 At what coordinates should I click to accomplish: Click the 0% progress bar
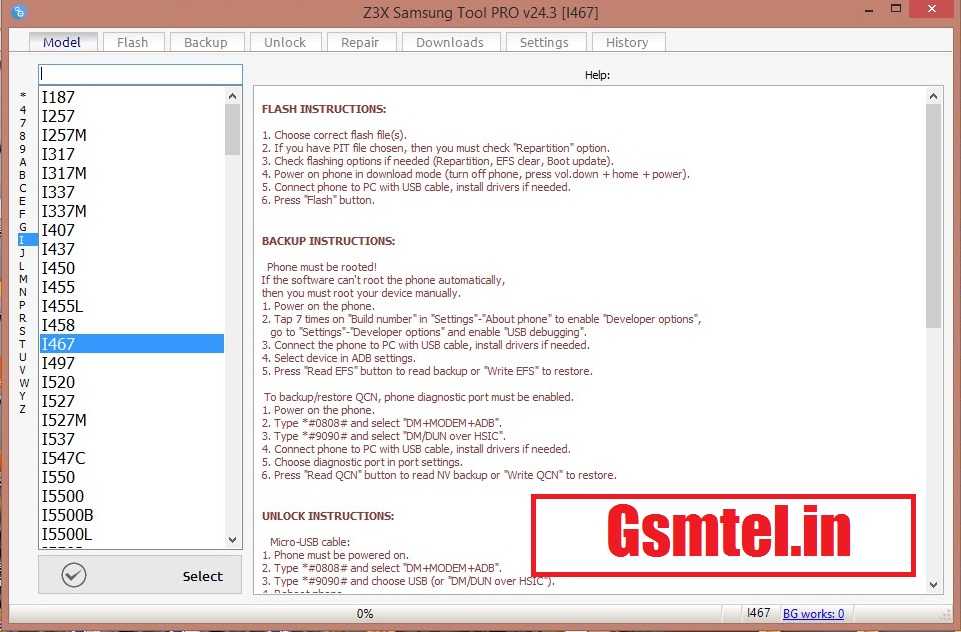365,614
